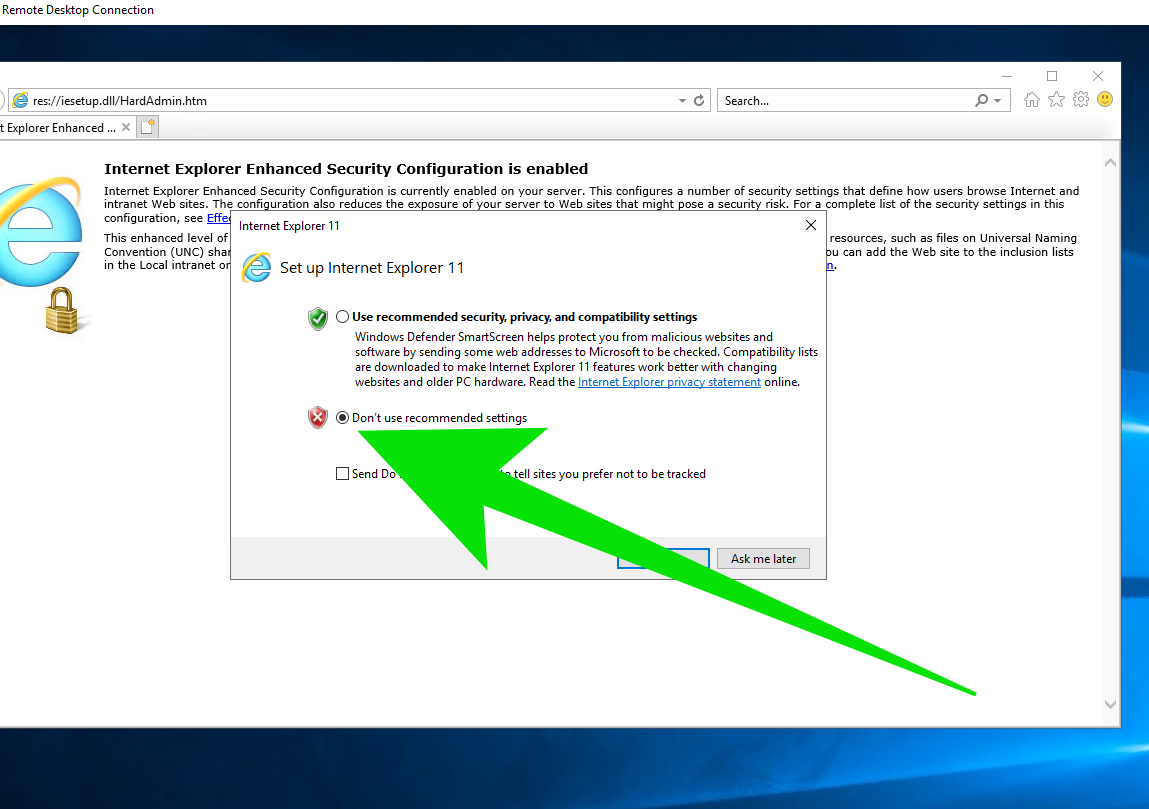
Task: Click the magnifier search icon in search box
Action: click(x=981, y=100)
